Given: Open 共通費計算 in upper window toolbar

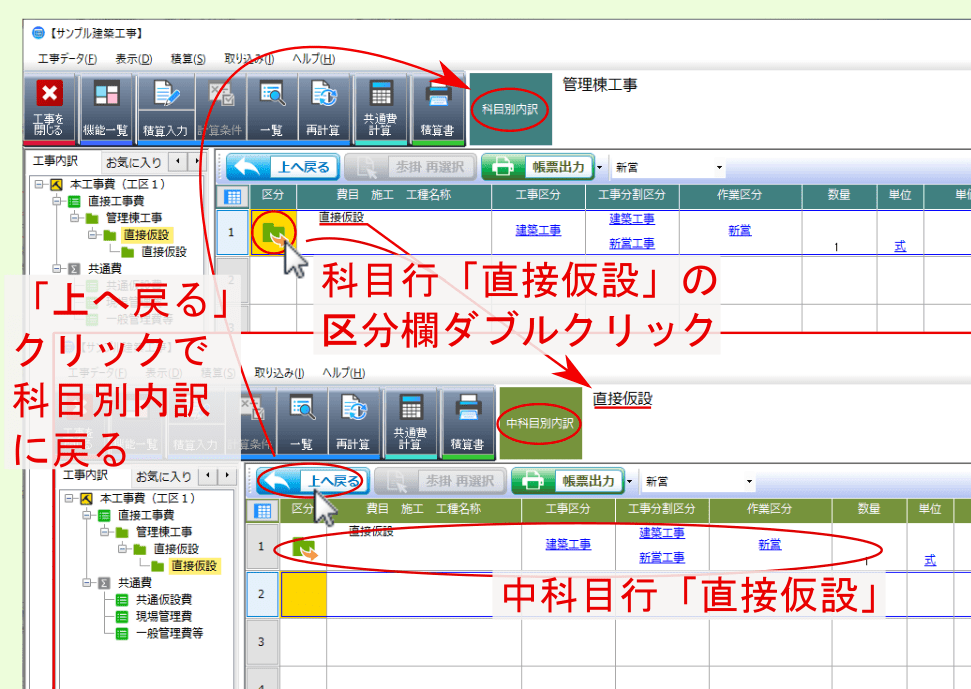Looking at the screenshot, I should pyautogui.click(x=380, y=107).
